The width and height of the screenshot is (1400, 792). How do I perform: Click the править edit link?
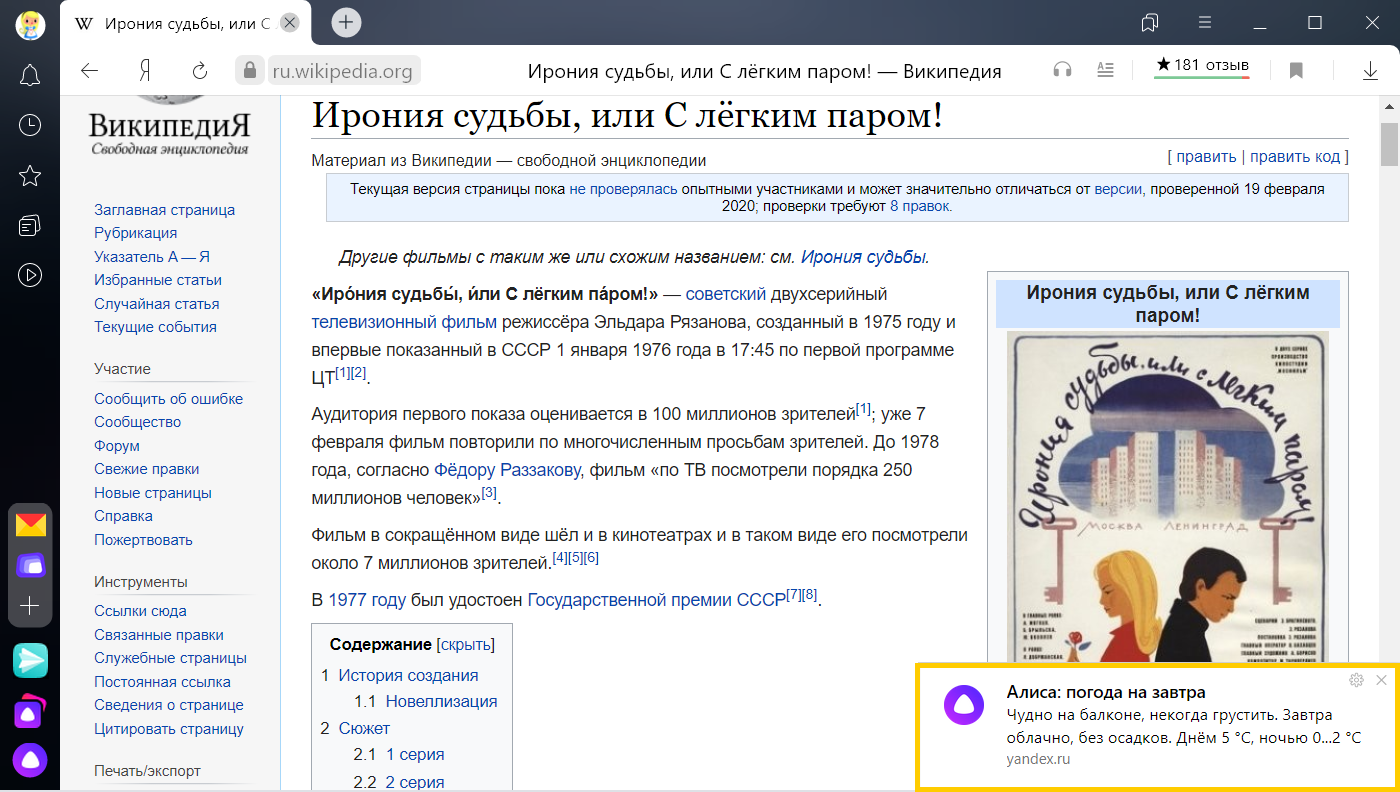pos(1206,157)
